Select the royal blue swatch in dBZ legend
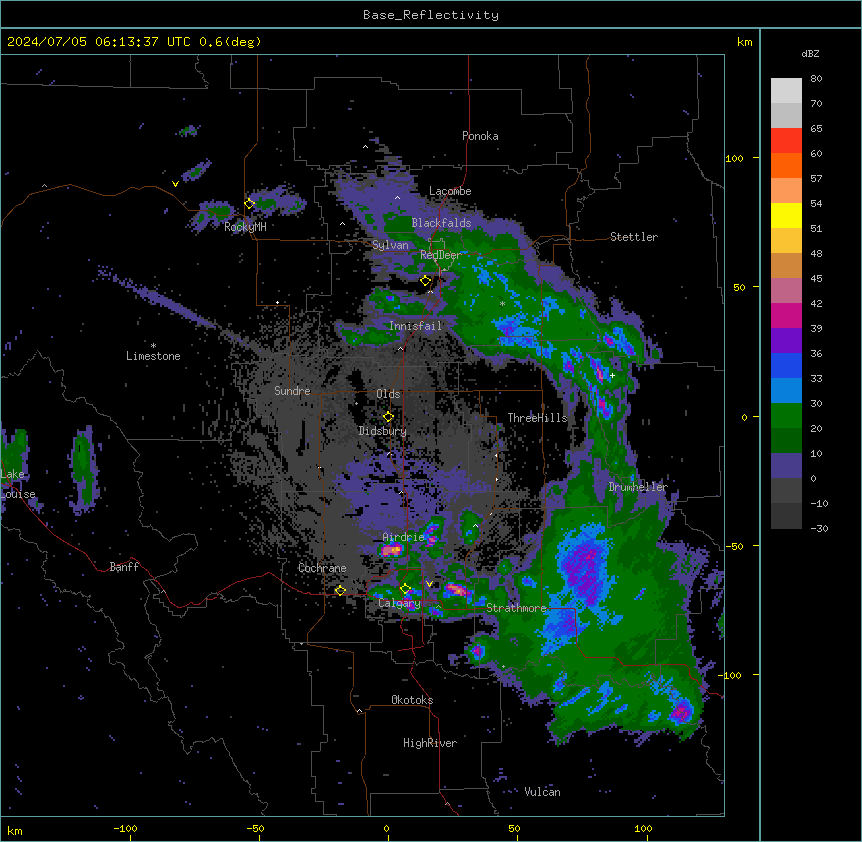Viewport: 862px width, 842px height. point(786,365)
